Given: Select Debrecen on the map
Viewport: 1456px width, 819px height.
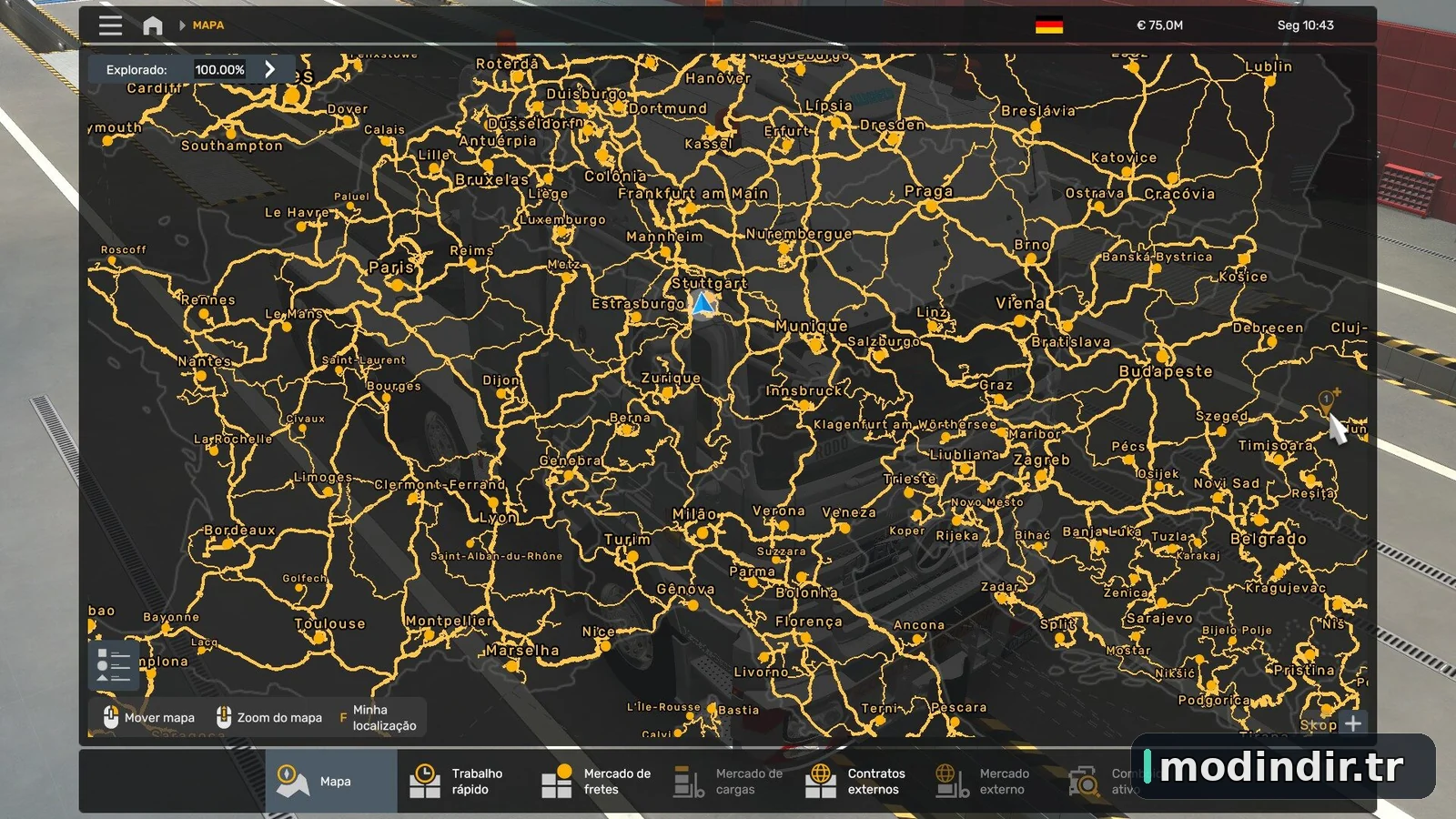Looking at the screenshot, I should pos(1268,328).
